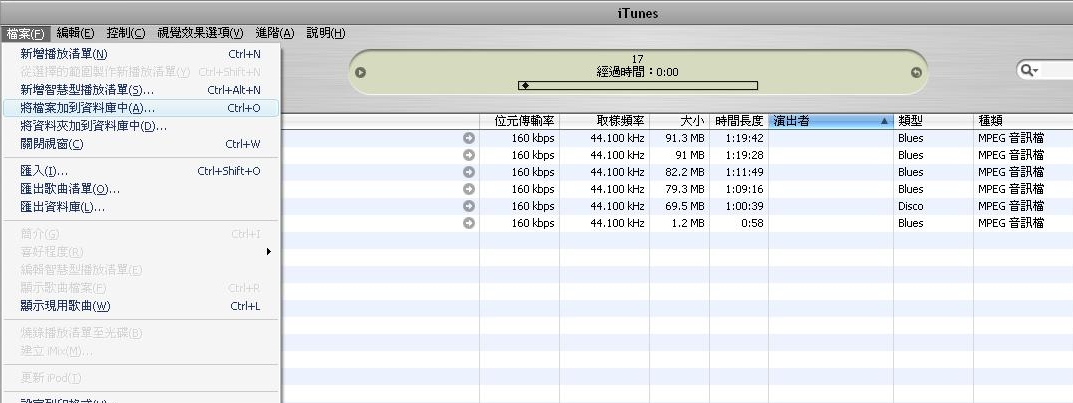
Task: Select 匯出歌曲清單 menu entry
Action: [x=70, y=189]
